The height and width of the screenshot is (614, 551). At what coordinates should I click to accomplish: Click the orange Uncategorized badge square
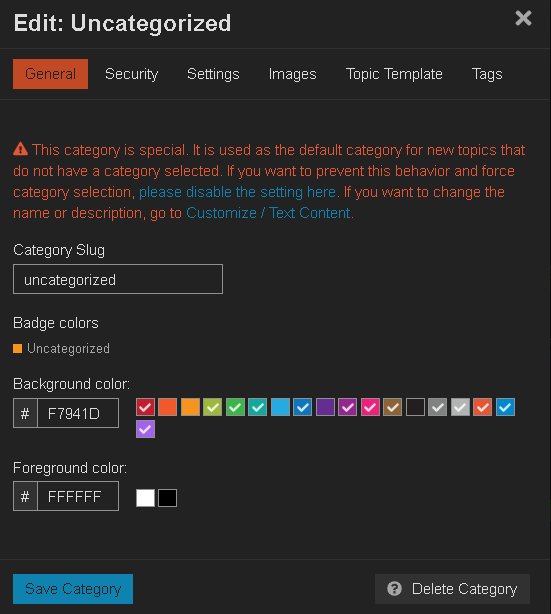(x=18, y=349)
